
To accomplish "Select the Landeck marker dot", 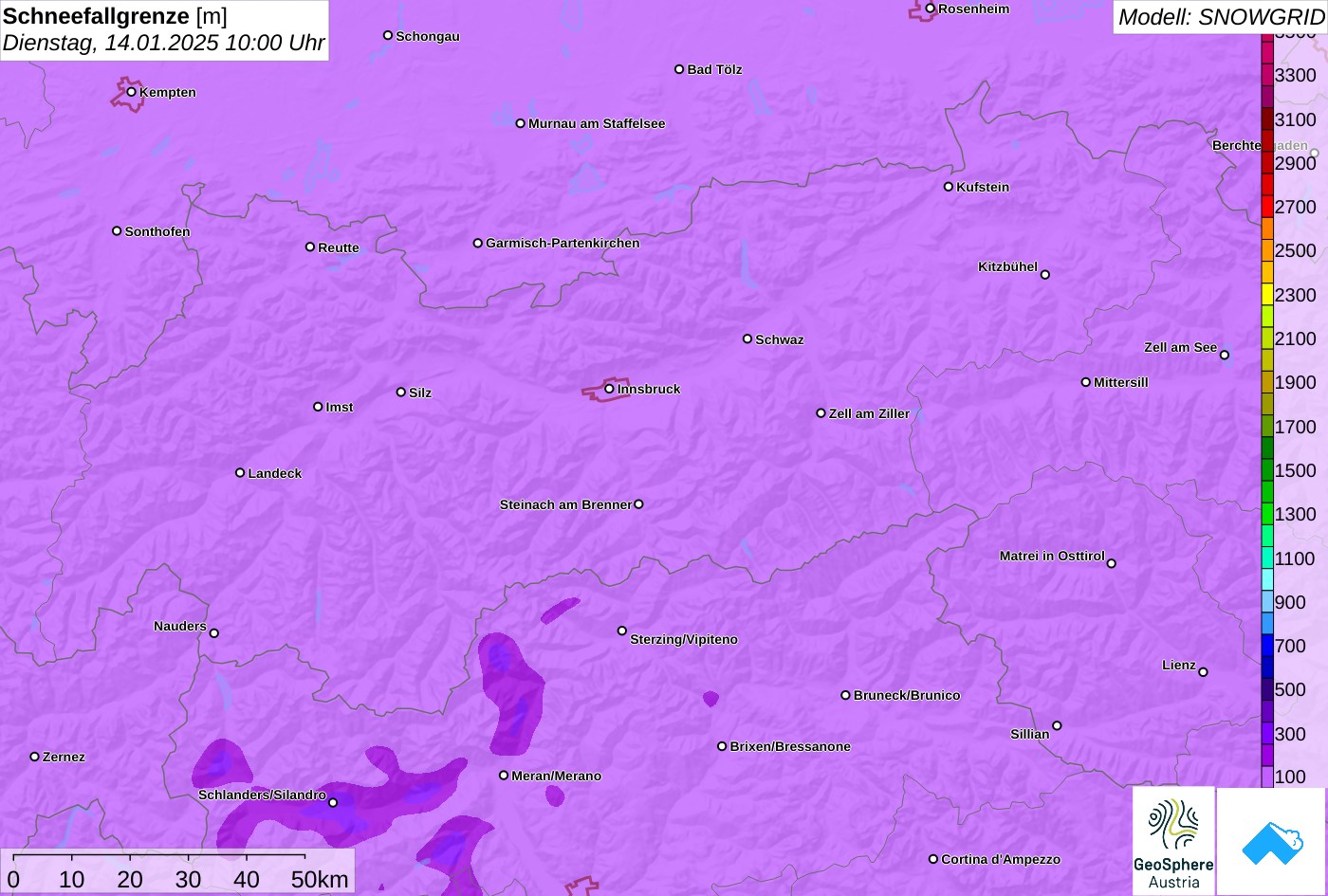I will point(240,473).
